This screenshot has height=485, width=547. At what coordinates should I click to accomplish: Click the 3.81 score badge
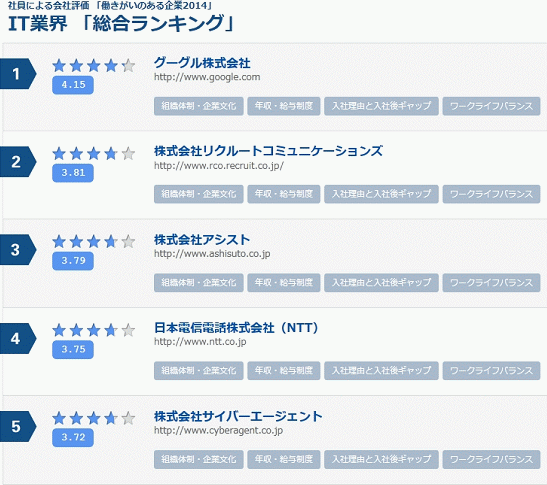coord(73,173)
